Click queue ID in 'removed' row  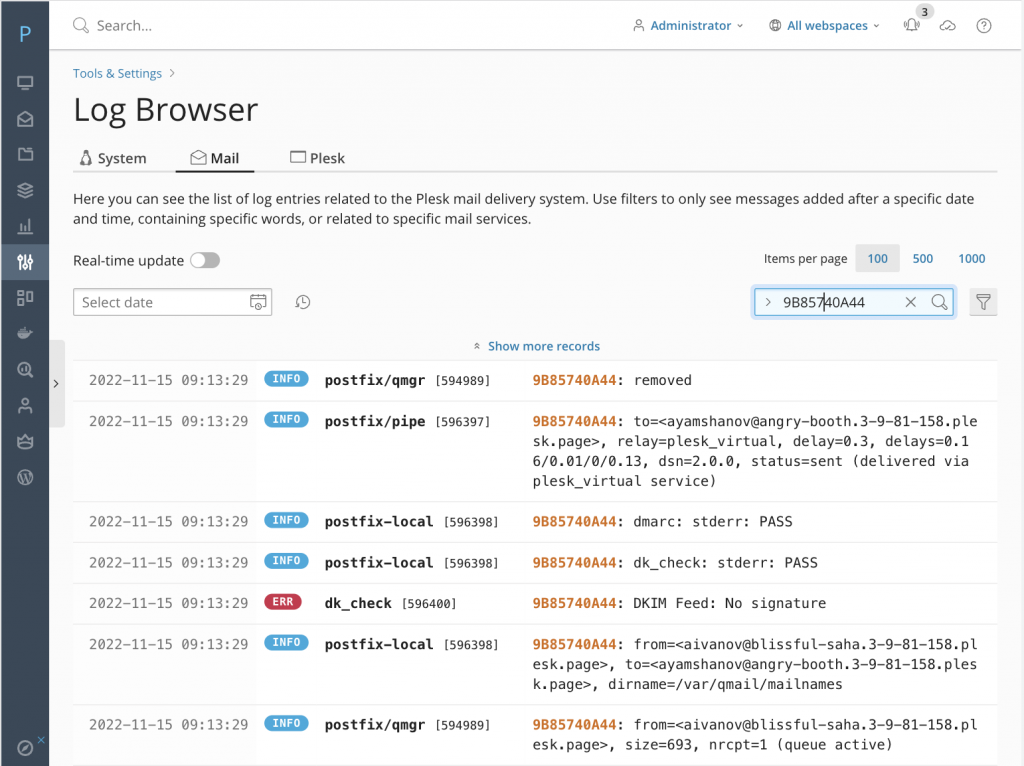[x=574, y=380]
